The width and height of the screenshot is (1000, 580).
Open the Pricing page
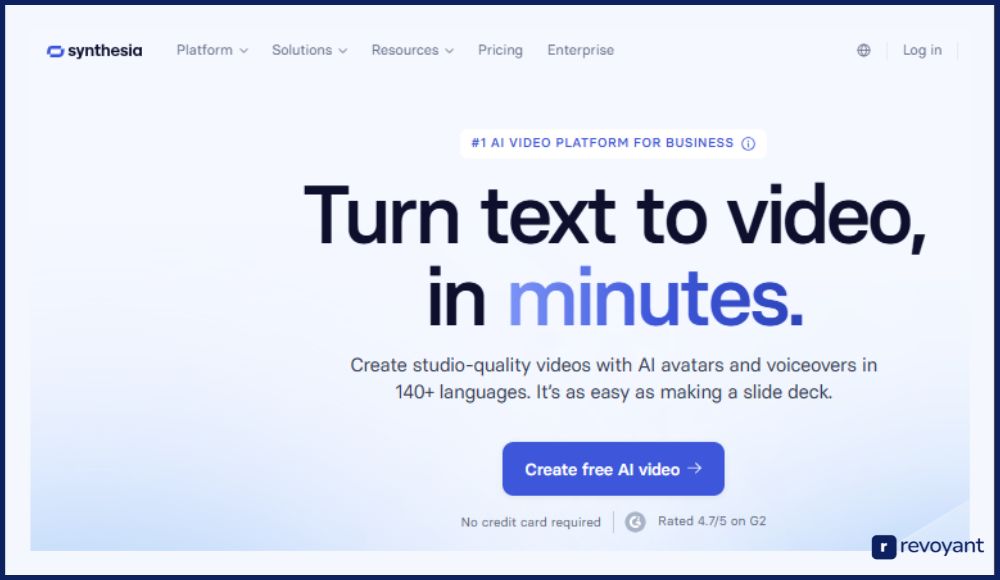click(x=500, y=50)
